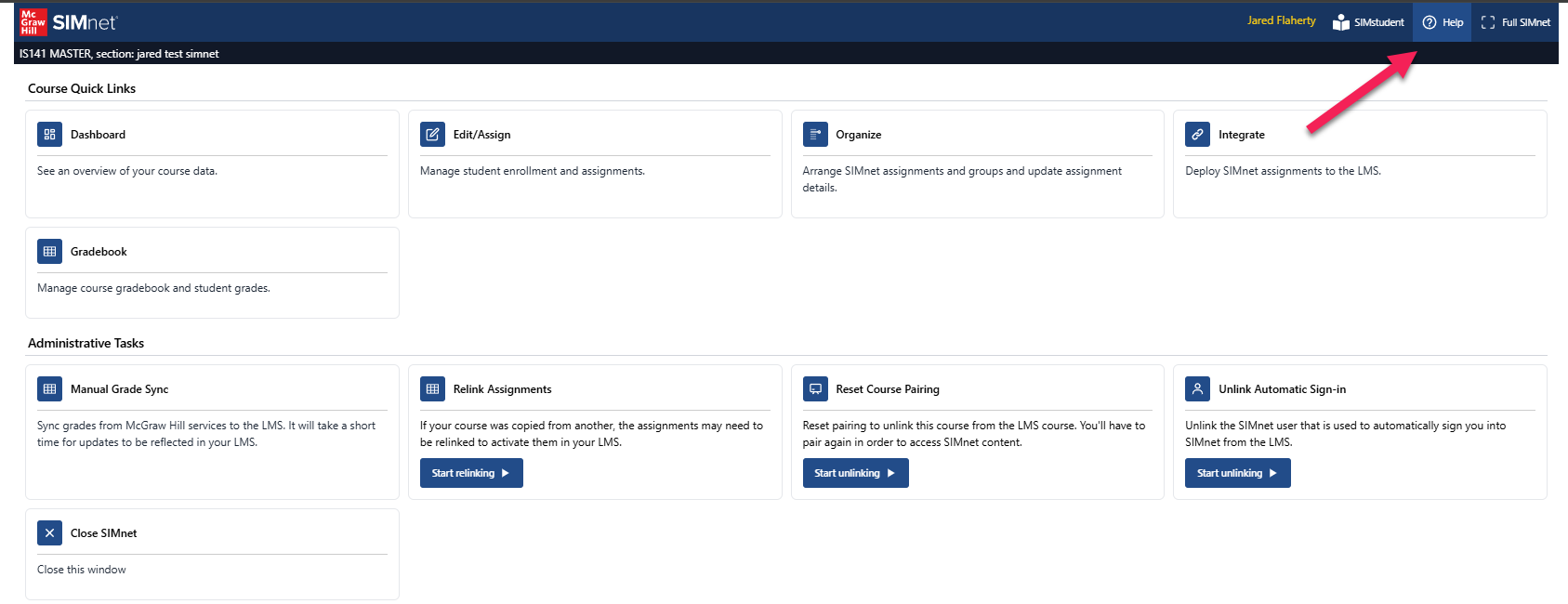
Task: Click the Course Quick Links heading
Action: (x=82, y=88)
